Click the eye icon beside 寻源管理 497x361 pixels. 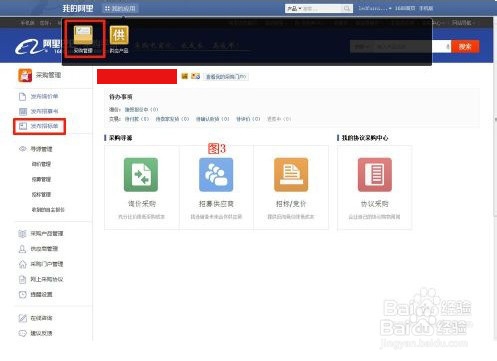[22, 149]
